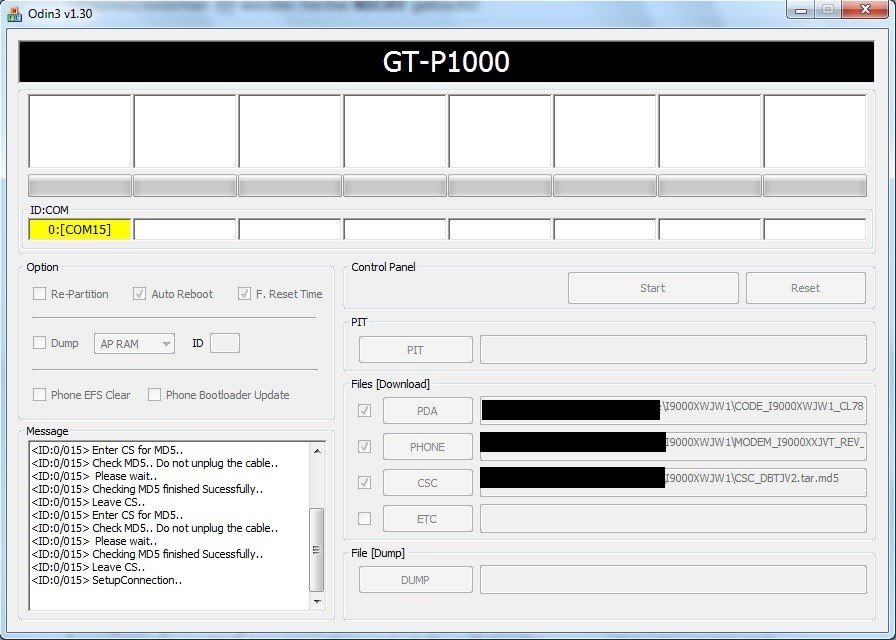Close the Odin3 window

pyautogui.click(x=865, y=10)
